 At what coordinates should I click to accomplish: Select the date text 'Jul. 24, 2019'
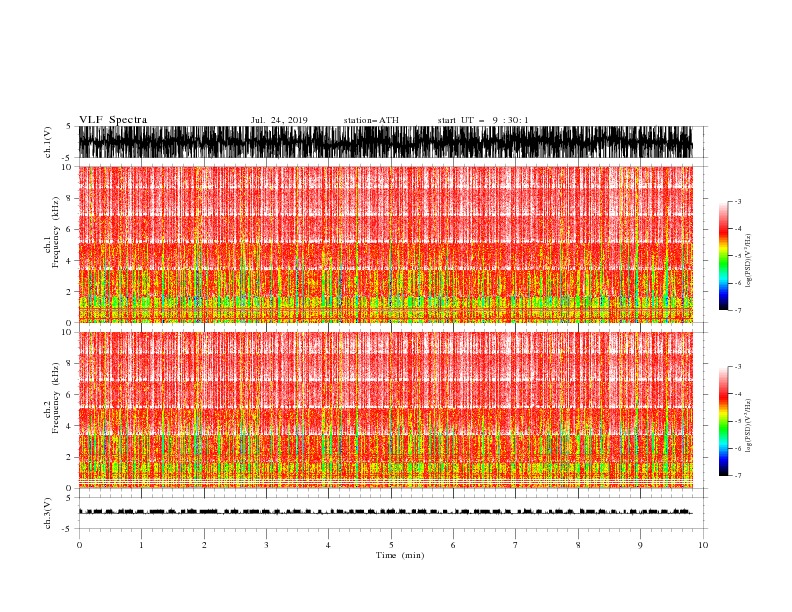pos(279,120)
